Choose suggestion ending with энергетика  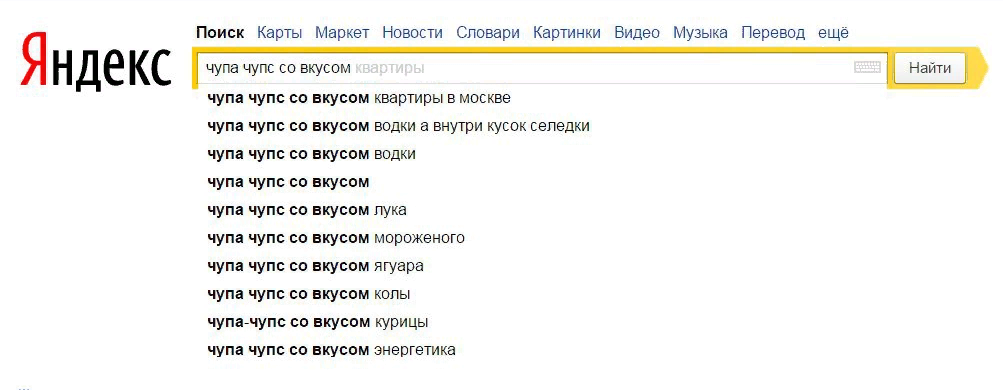[x=331, y=350]
